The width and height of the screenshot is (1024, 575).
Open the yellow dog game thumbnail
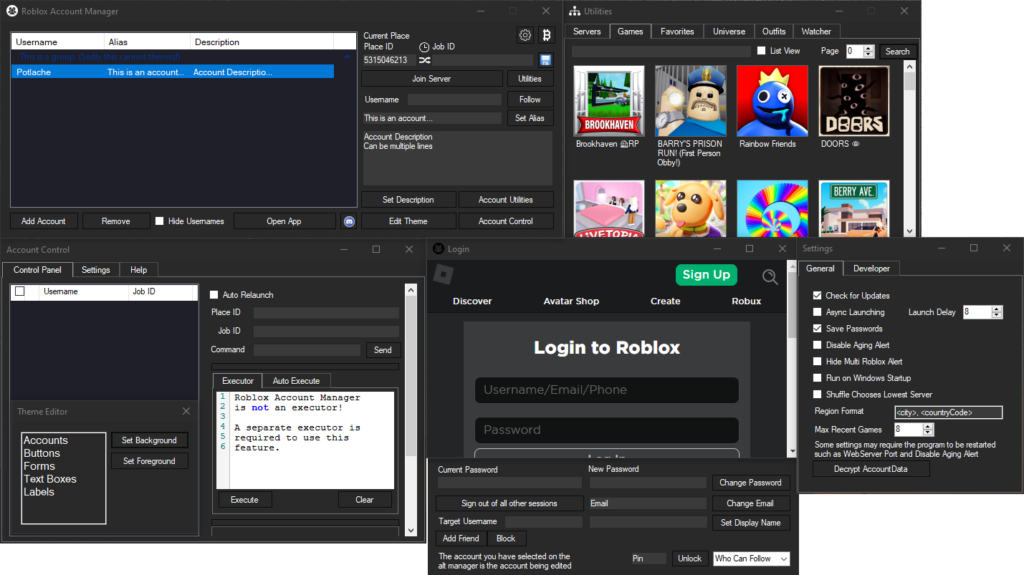(x=690, y=208)
